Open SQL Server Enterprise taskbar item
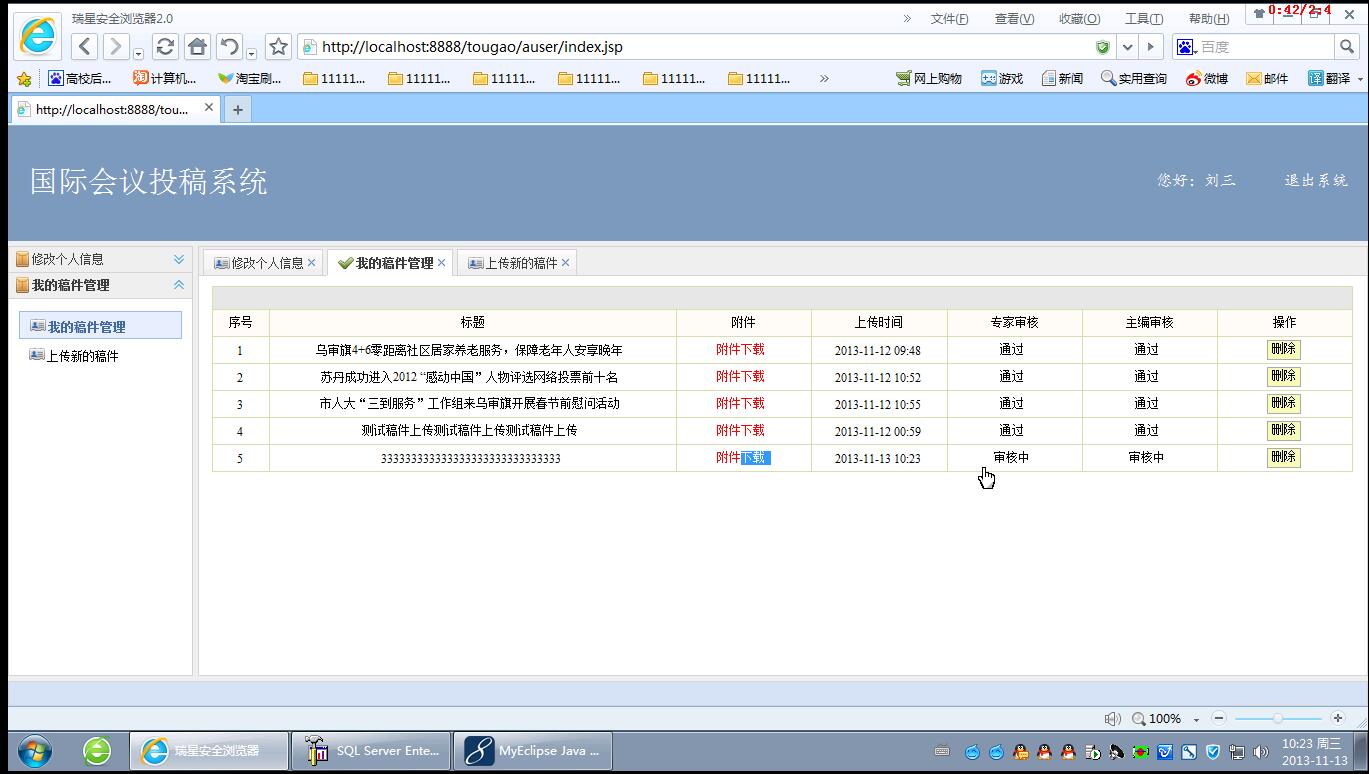 point(370,750)
